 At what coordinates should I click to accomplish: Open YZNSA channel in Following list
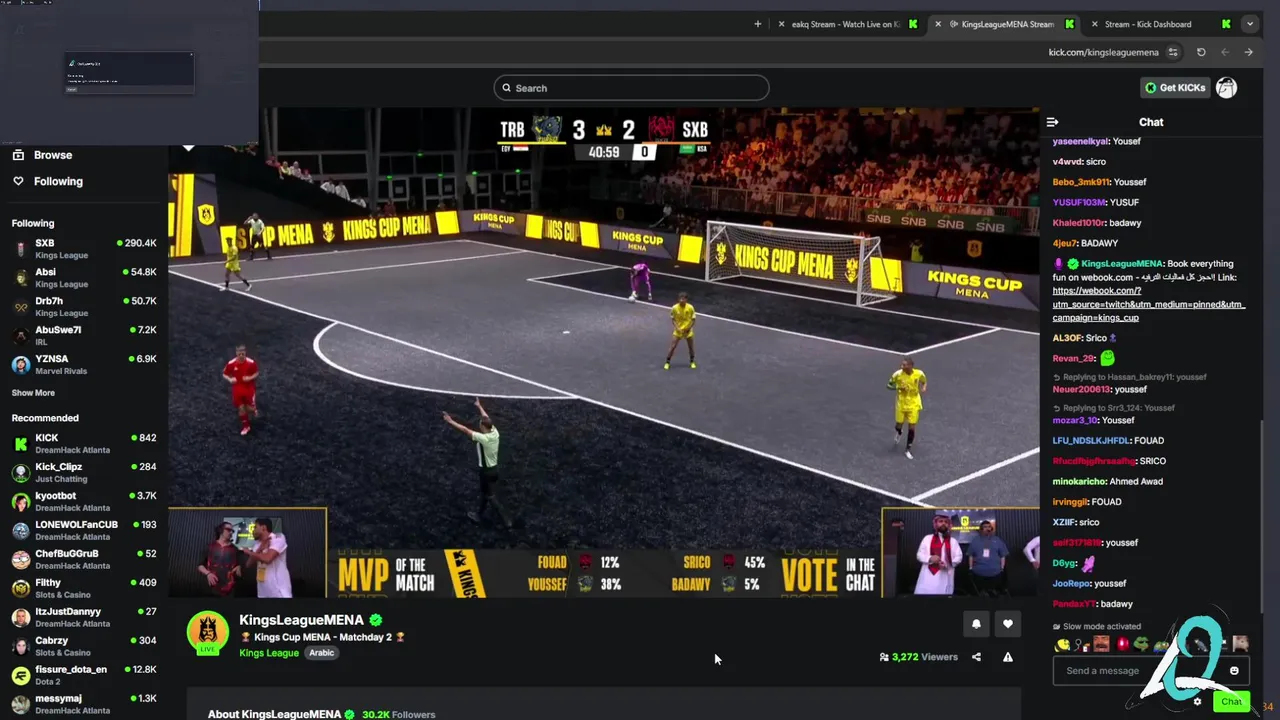[84, 365]
